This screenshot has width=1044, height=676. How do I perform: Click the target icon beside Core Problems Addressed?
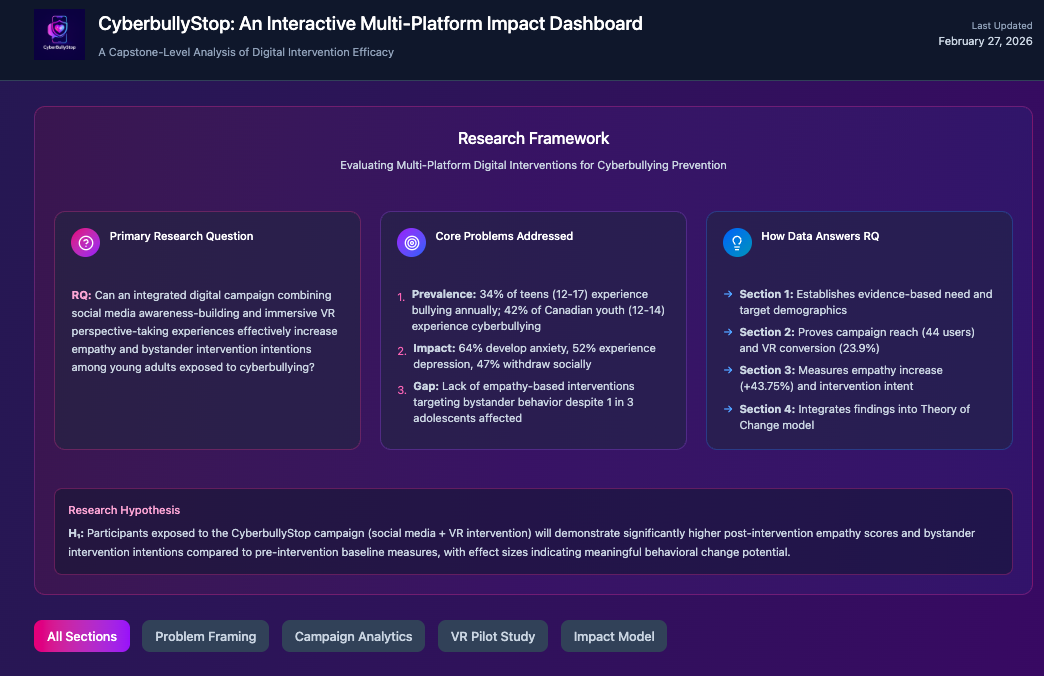[411, 242]
